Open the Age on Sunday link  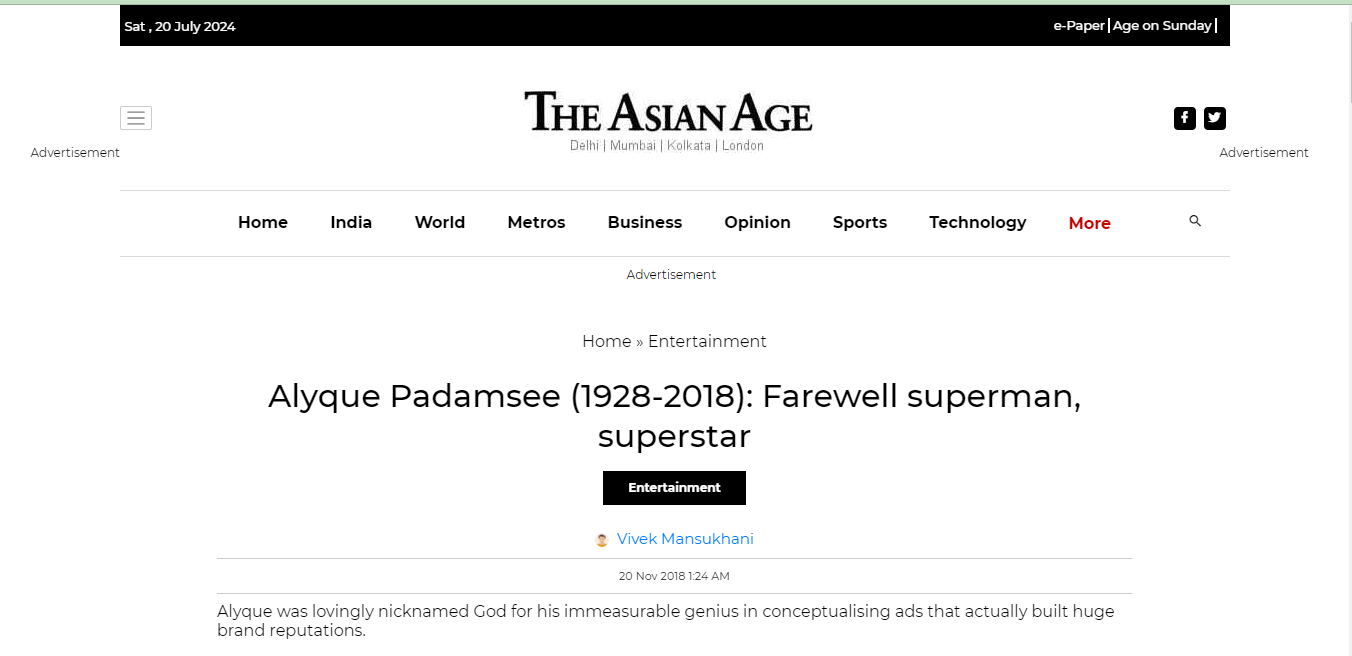1162,26
